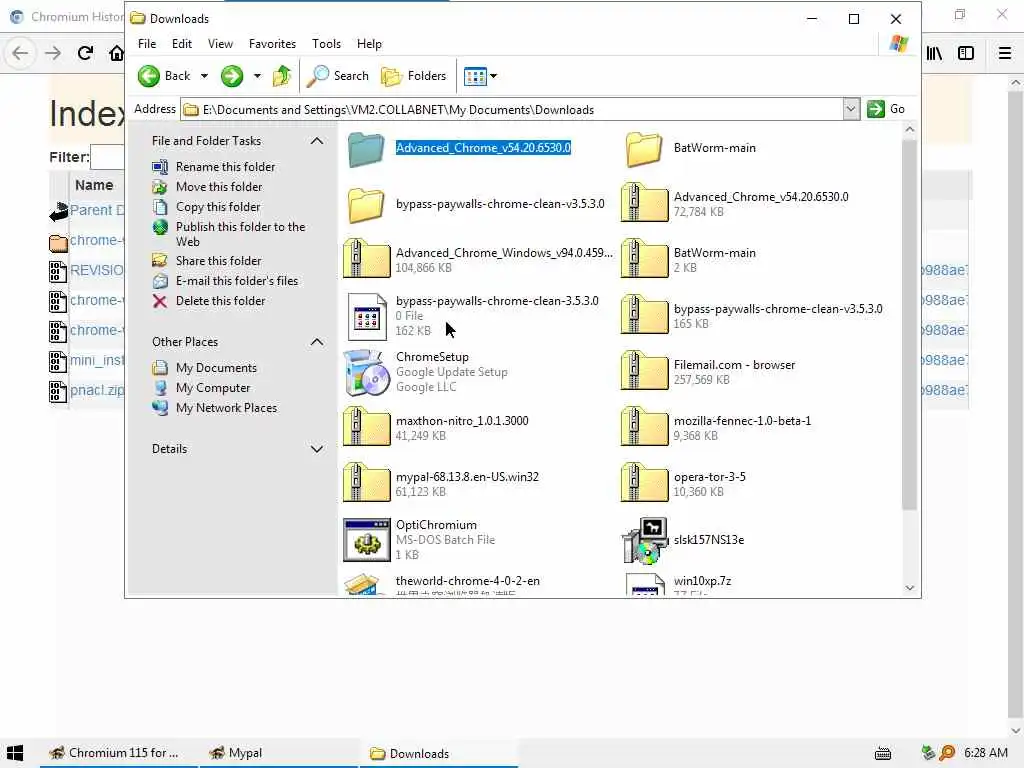Image resolution: width=1024 pixels, height=768 pixels.
Task: Select mozilla-fennec-1.0-beta-1 zip icon
Action: pos(644,427)
